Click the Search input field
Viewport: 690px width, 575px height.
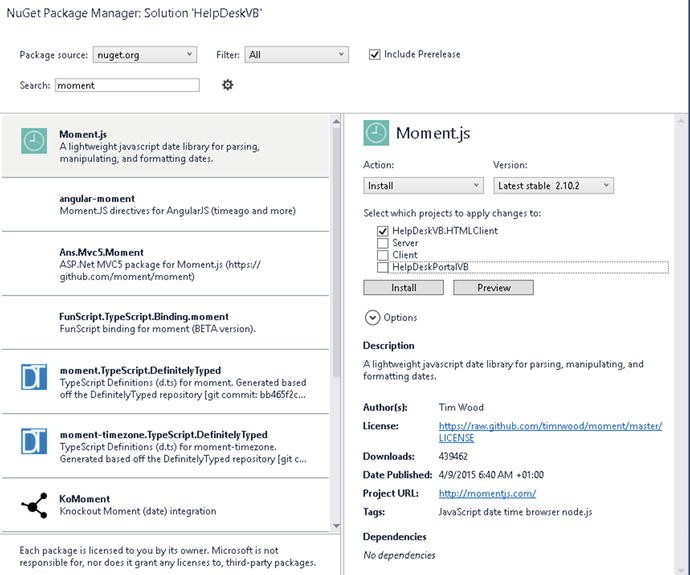click(127, 85)
